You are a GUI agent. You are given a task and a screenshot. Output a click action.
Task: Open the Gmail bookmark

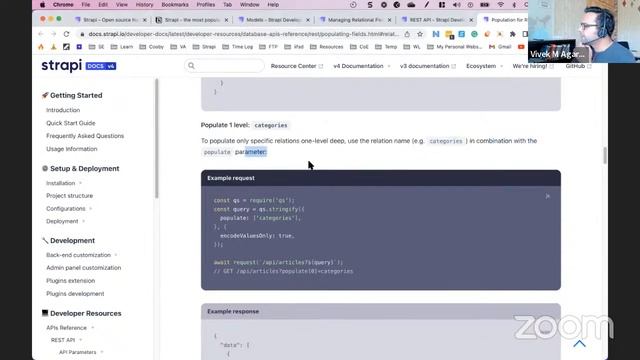500,47
